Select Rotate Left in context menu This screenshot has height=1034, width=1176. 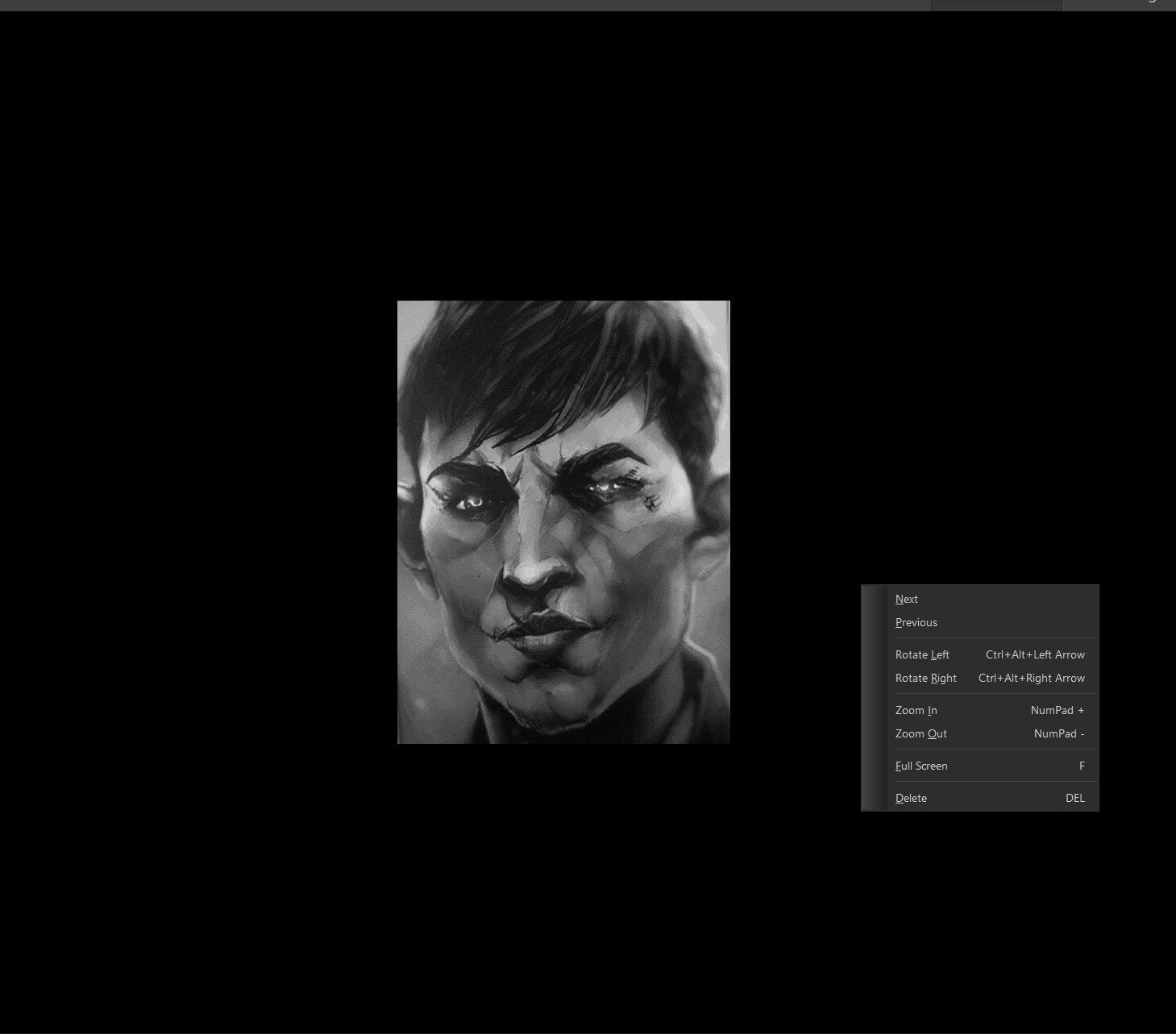pyautogui.click(x=979, y=654)
